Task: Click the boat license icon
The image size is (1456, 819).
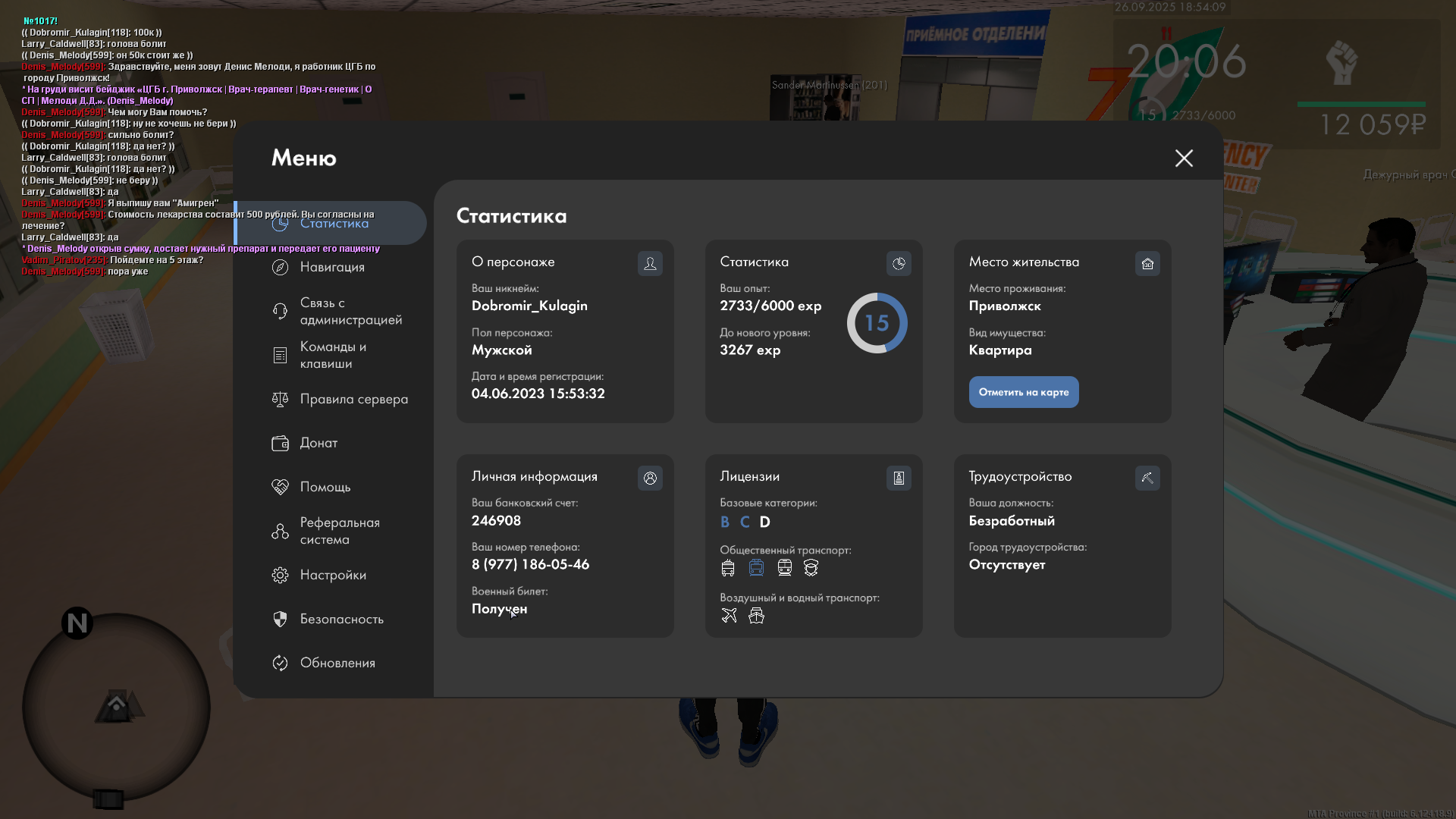Action: point(756,615)
